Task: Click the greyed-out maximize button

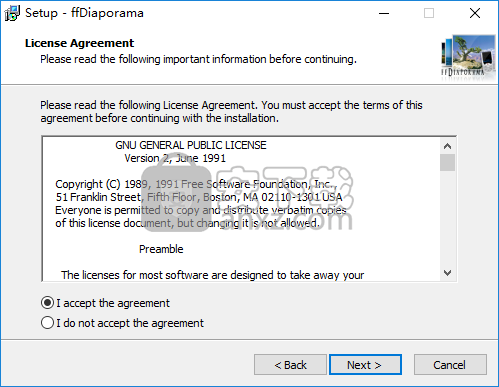Action: (x=429, y=13)
